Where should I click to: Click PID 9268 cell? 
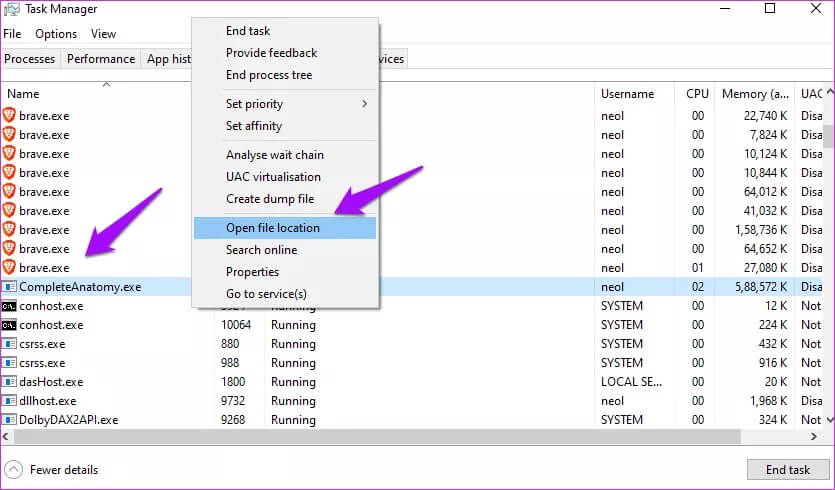coord(233,420)
